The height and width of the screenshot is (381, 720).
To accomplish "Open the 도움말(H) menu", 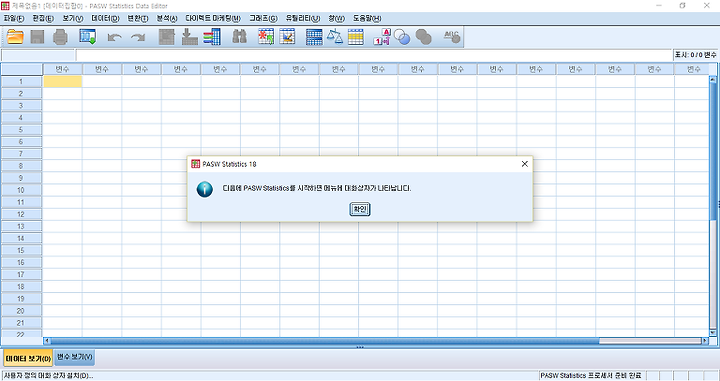I will (367, 18).
